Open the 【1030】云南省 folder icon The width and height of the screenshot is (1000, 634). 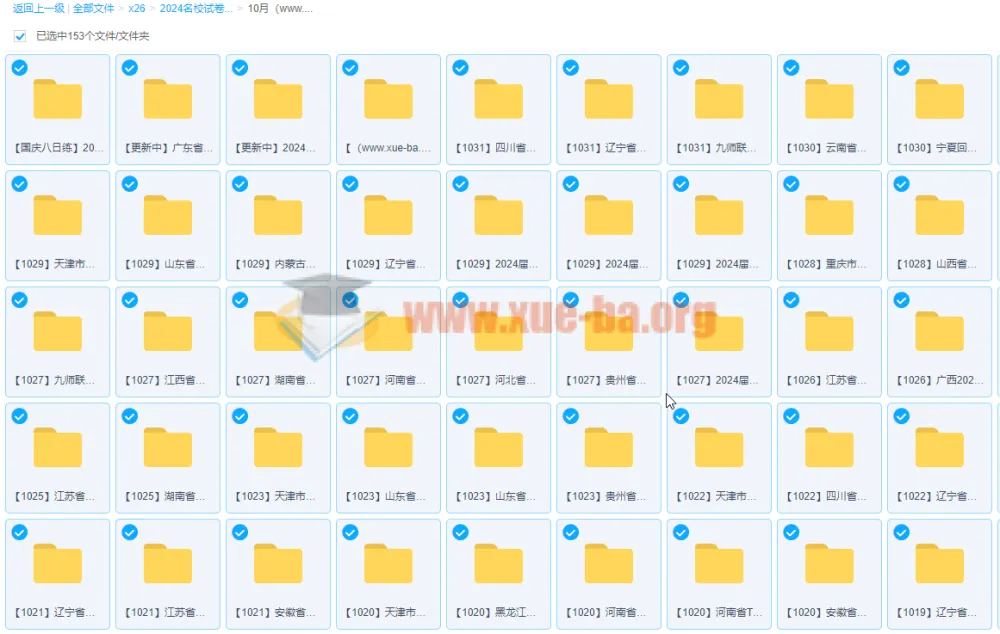(829, 99)
